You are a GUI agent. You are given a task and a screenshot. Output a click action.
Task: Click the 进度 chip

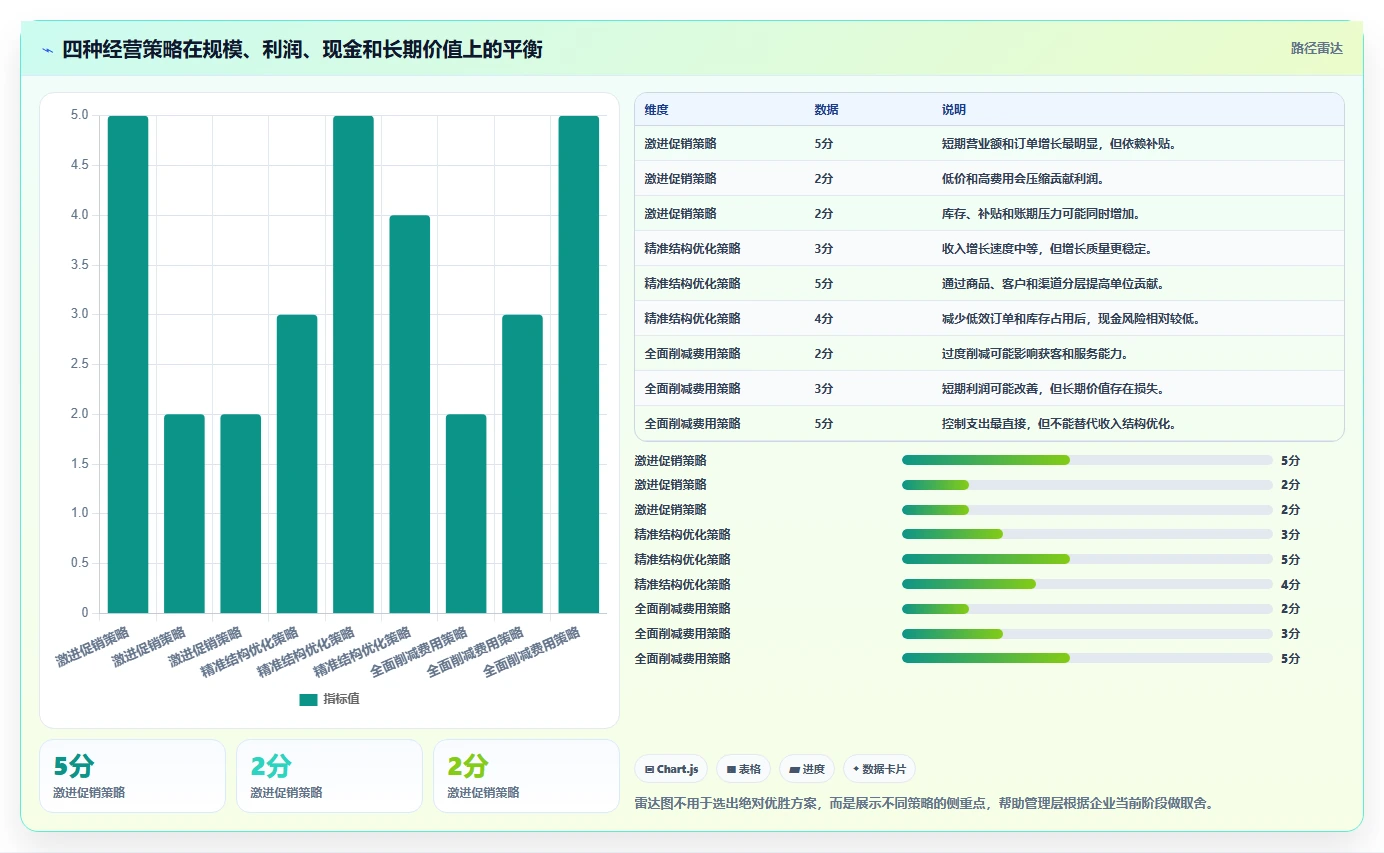coord(806,769)
